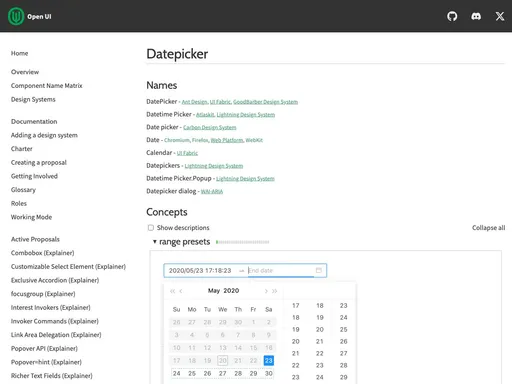Viewport: 512px width, 384px height.
Task: Select minute 18 in the time column
Action: coord(320,306)
